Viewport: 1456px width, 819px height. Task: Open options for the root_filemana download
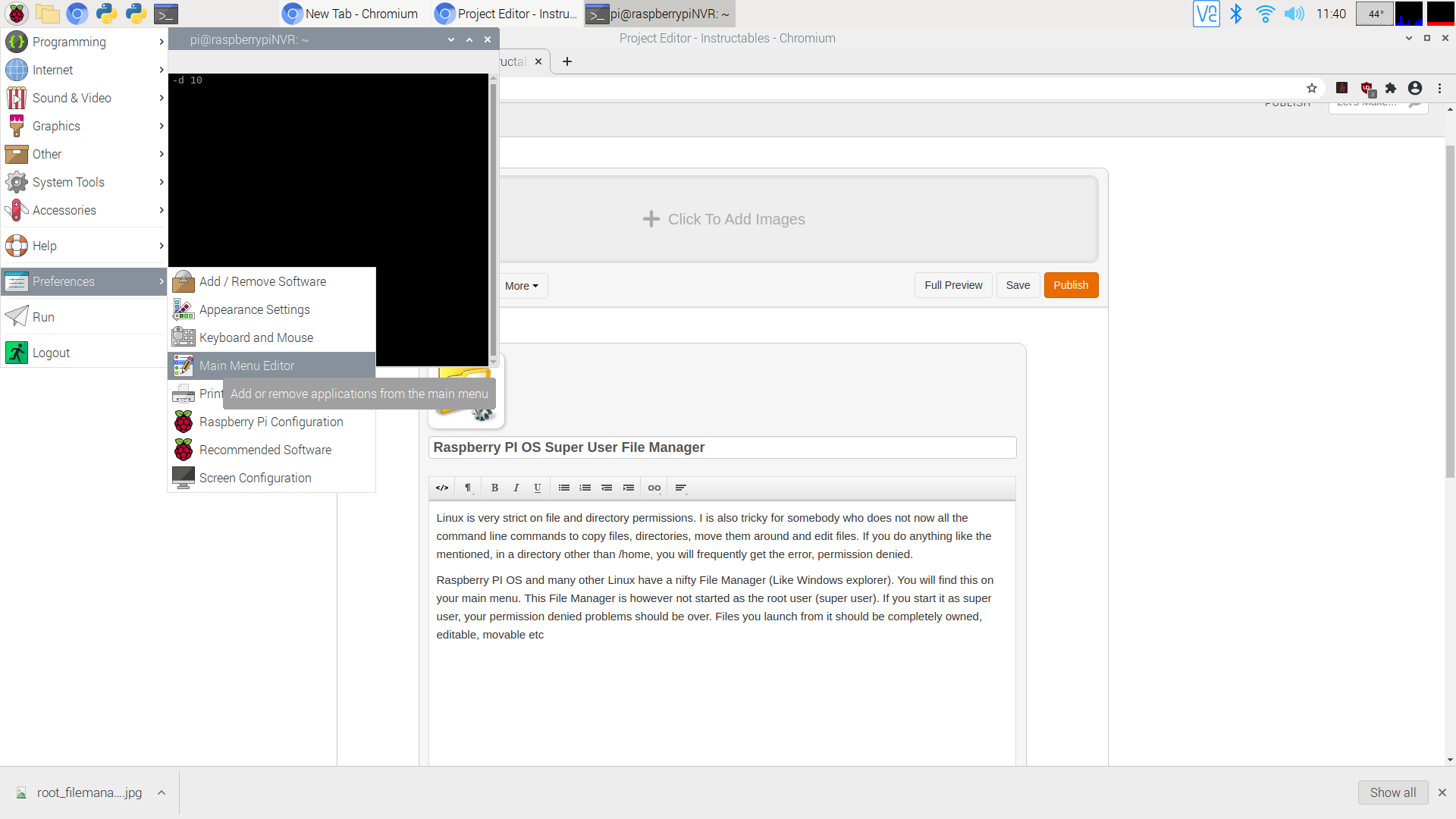162,792
